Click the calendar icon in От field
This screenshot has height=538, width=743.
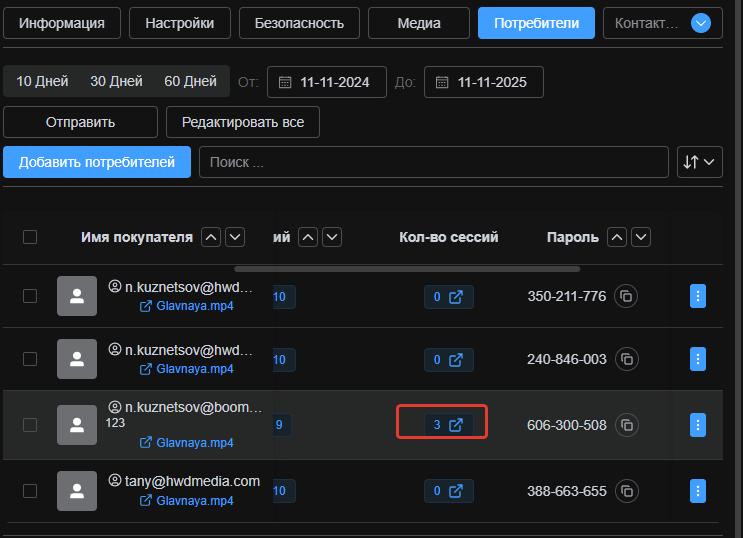pos(285,82)
